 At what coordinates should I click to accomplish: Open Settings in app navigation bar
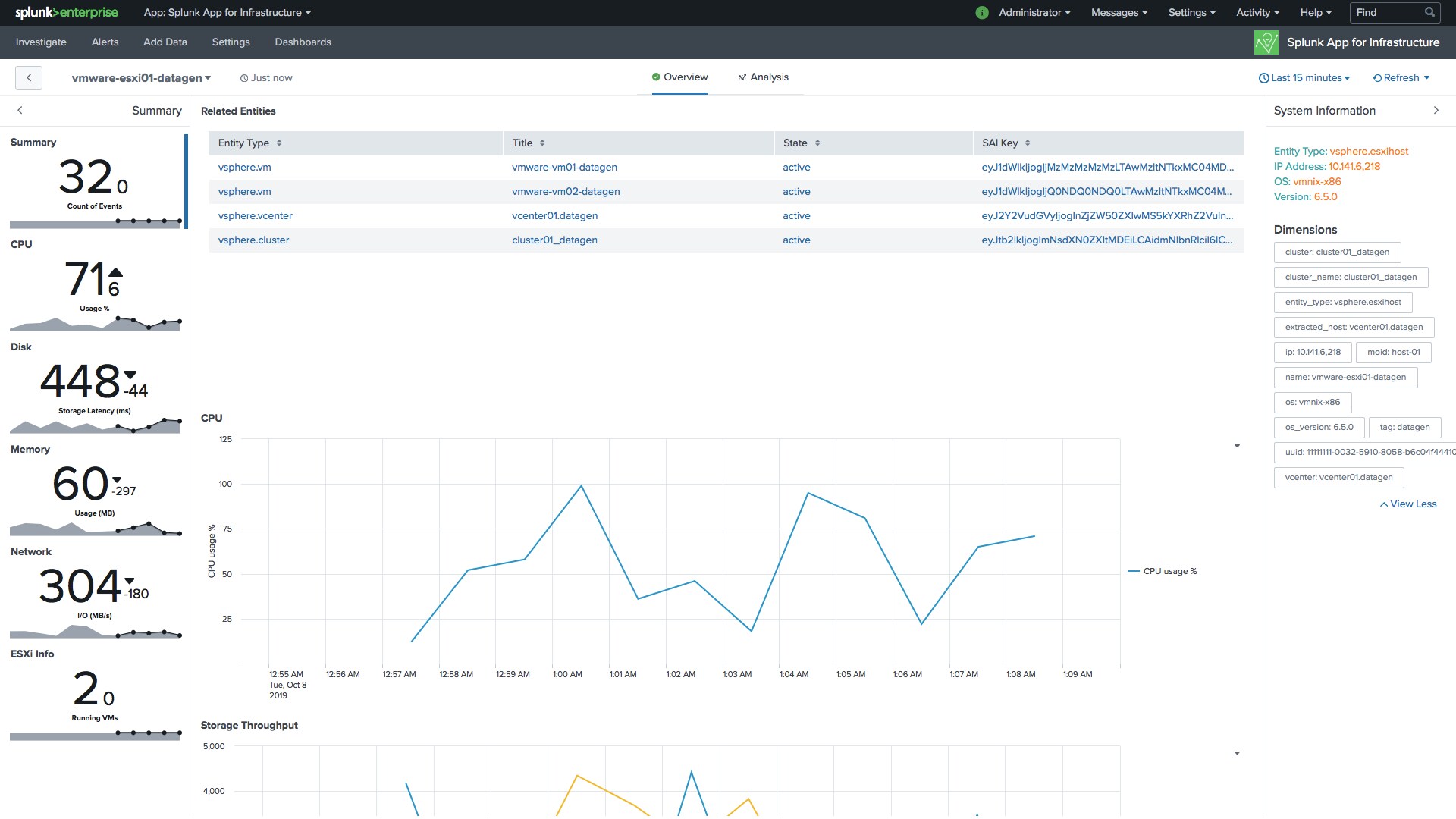(x=231, y=42)
